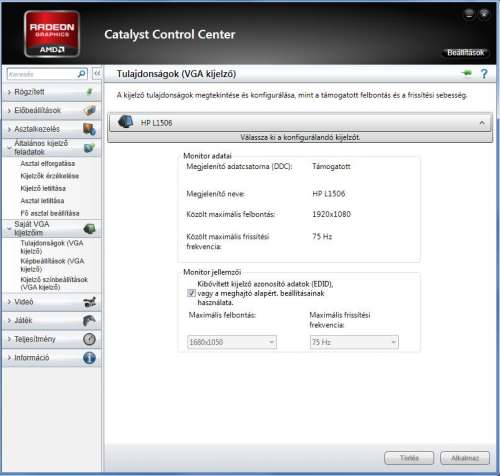Screen dimensions: 500x476
Task: Collapse the Általános kijelző feladatok section
Action: [51, 147]
